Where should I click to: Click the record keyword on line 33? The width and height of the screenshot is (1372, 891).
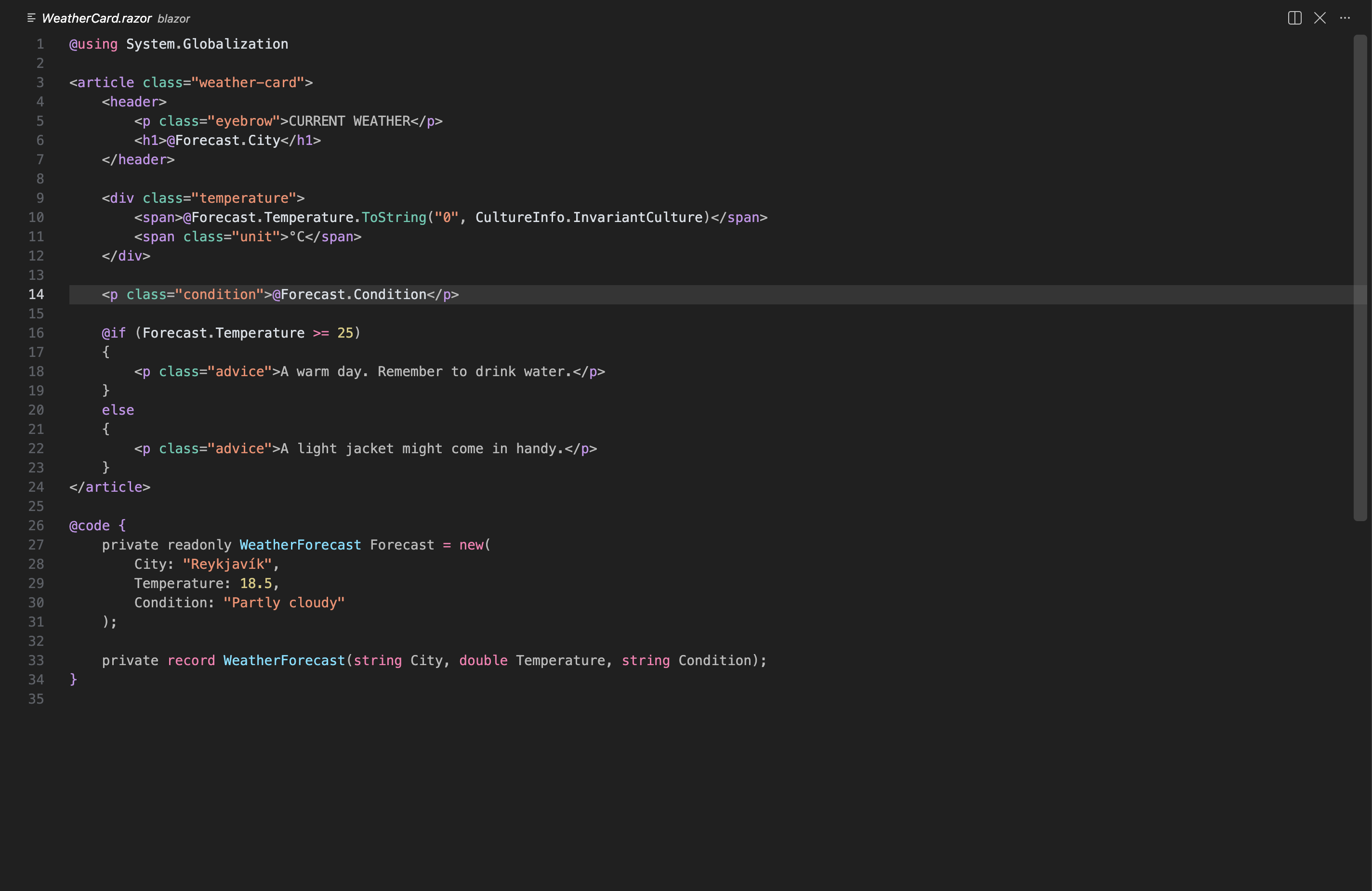click(x=191, y=660)
